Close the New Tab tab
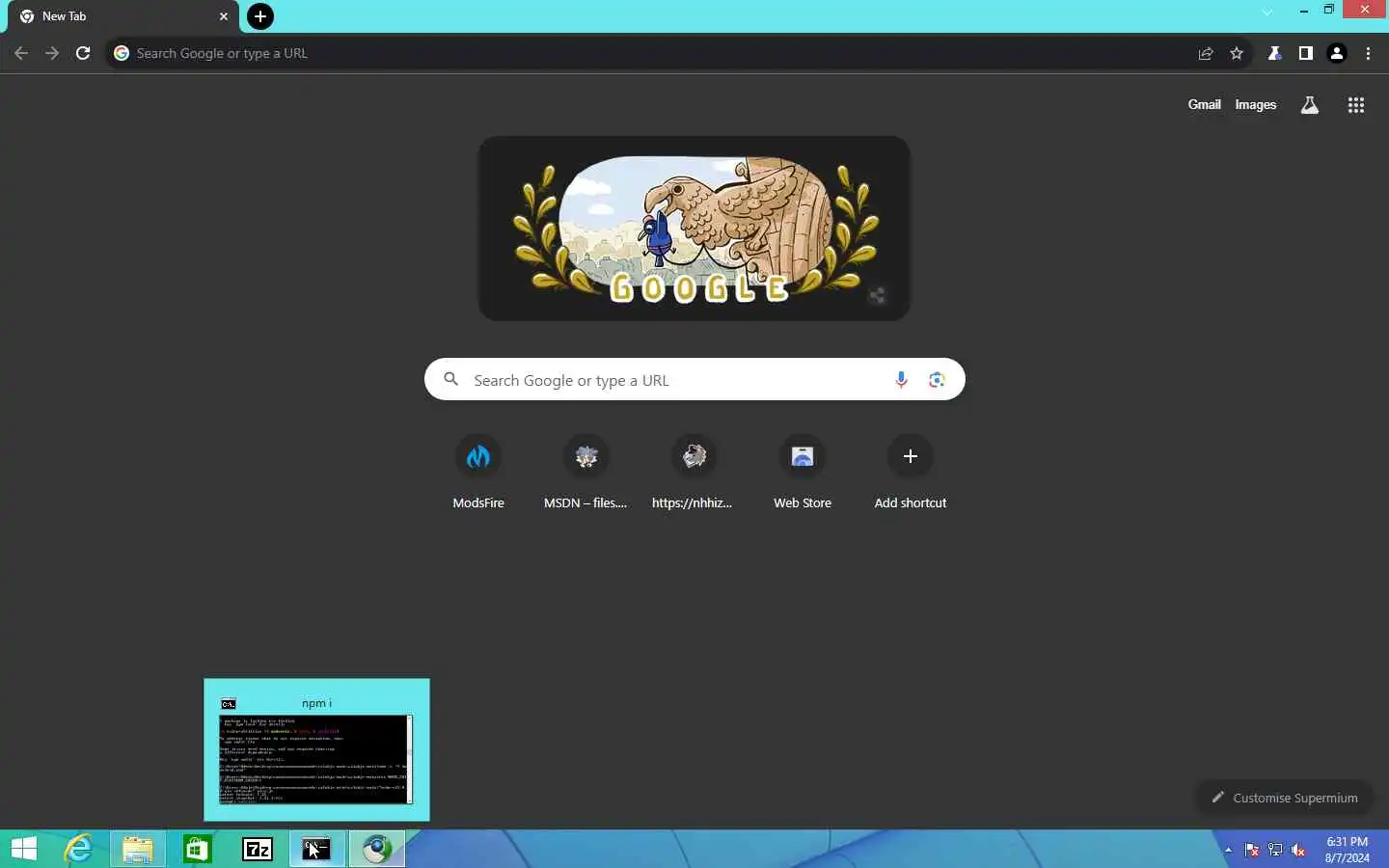Screen dimensions: 1389x868 (x=224, y=16)
